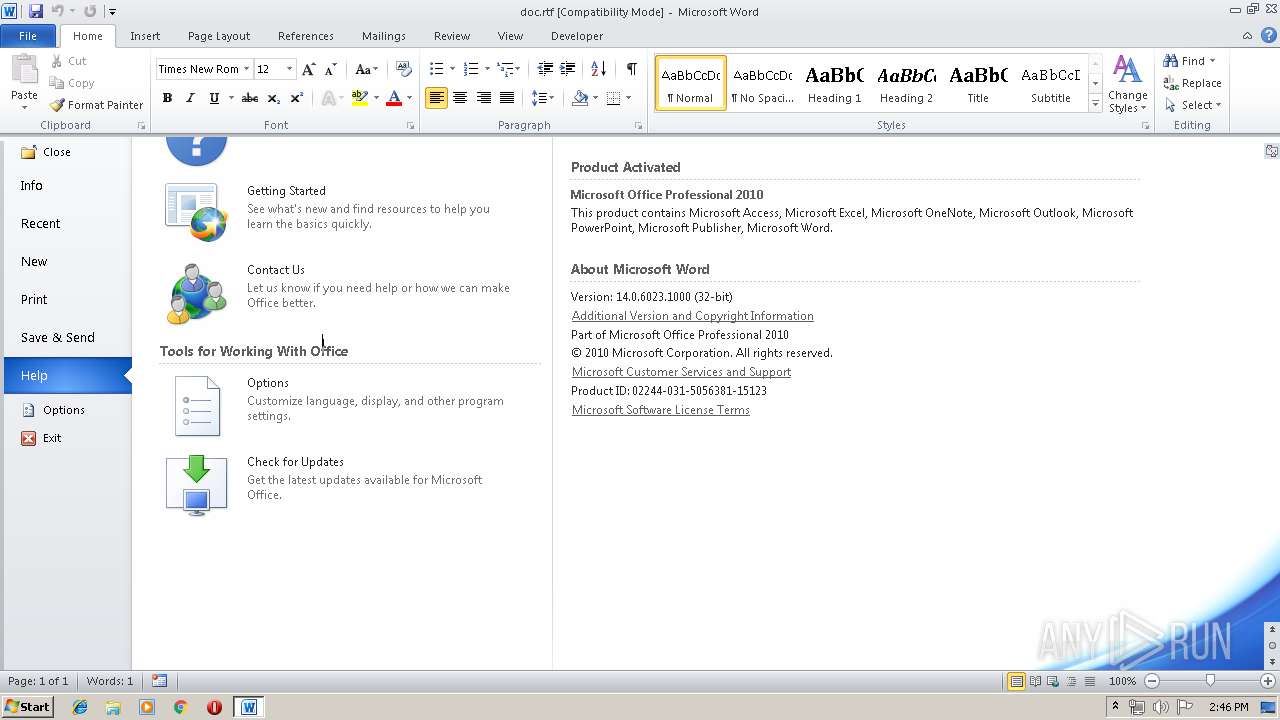
Task: Open Bullets dropdown arrow
Action: (x=452, y=69)
